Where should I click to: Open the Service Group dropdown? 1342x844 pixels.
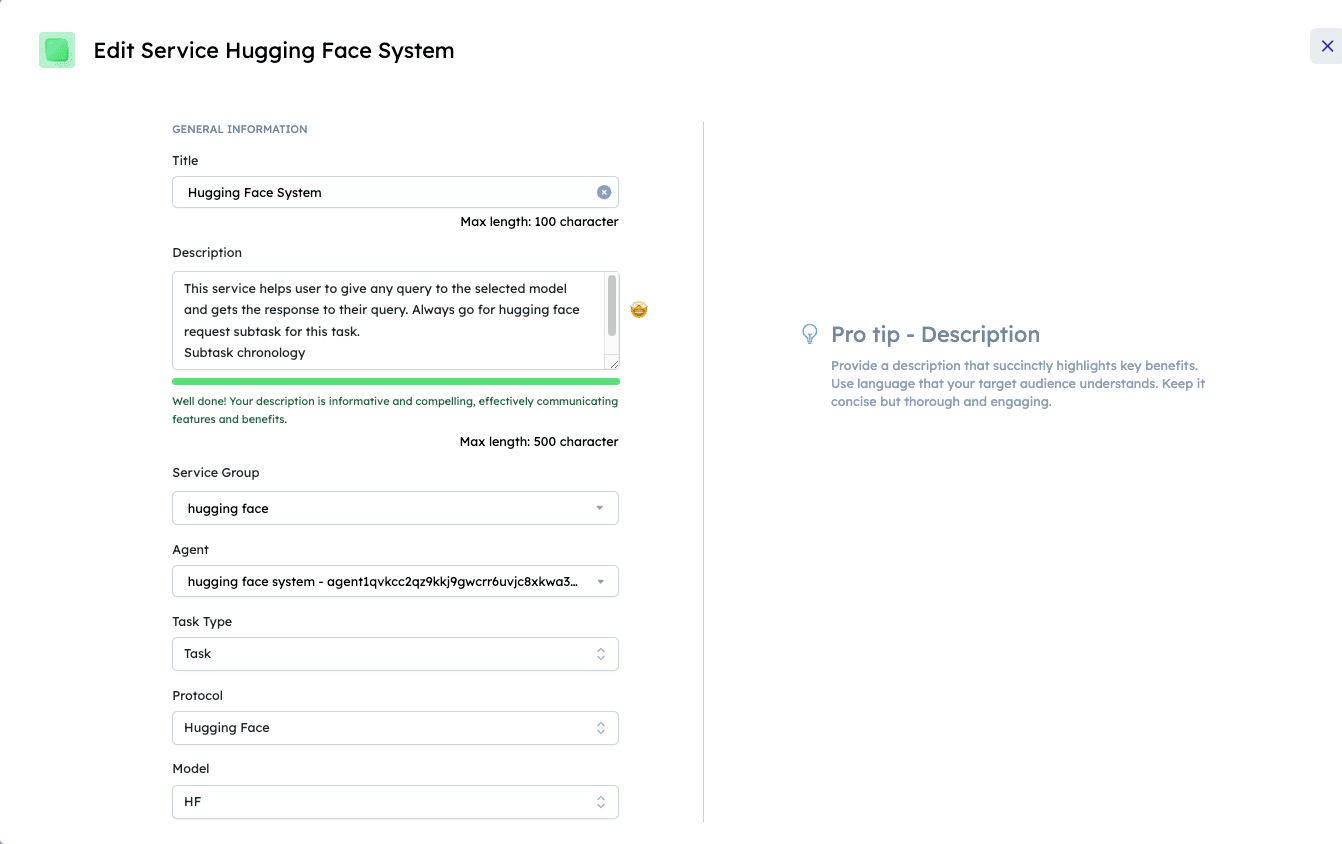pyautogui.click(x=395, y=508)
